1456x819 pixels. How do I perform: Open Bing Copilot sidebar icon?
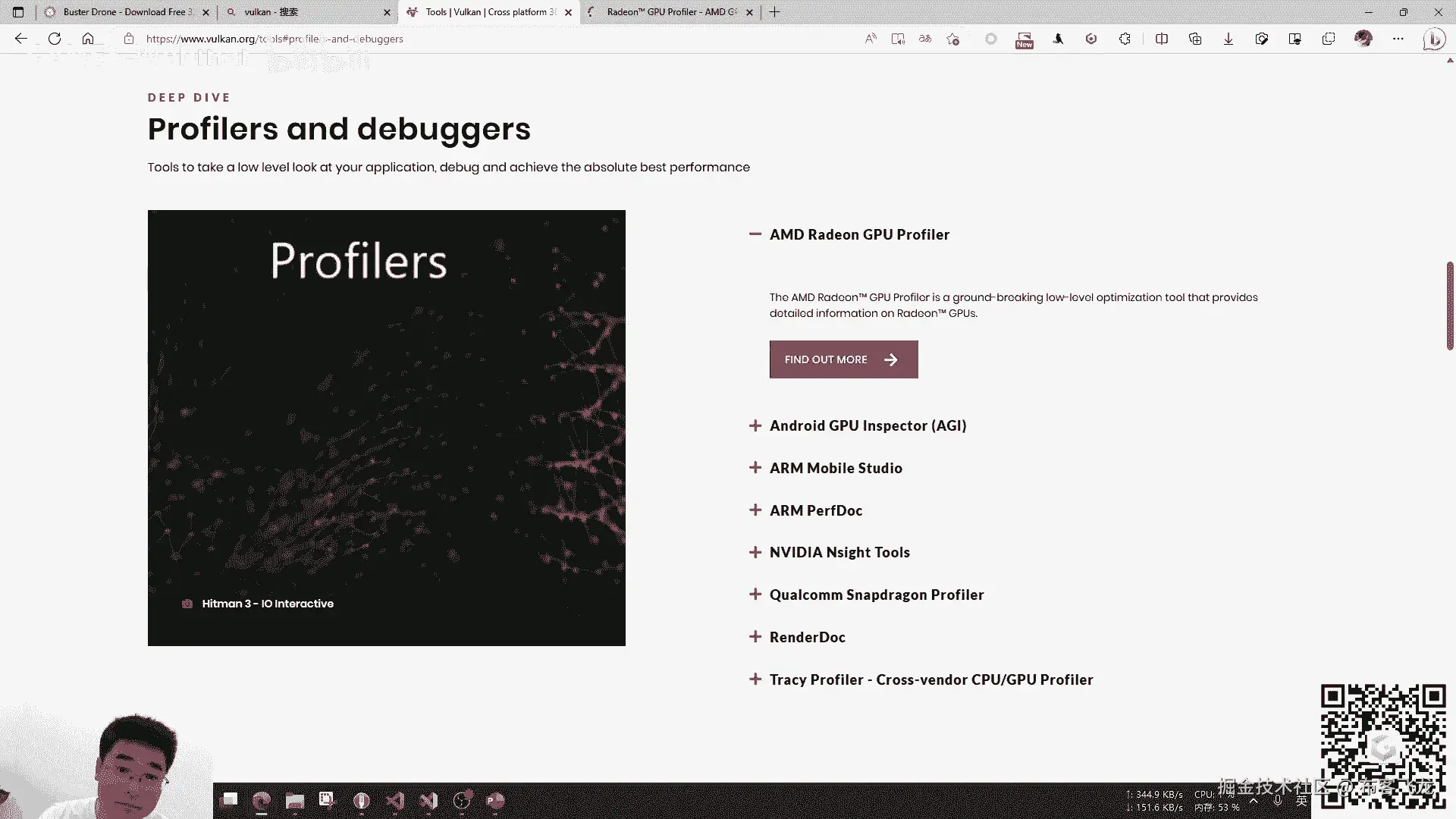[x=1433, y=39]
